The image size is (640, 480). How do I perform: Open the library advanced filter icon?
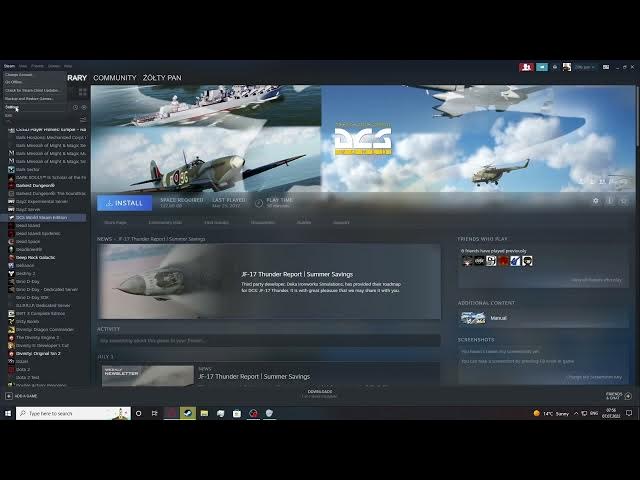tap(83, 120)
